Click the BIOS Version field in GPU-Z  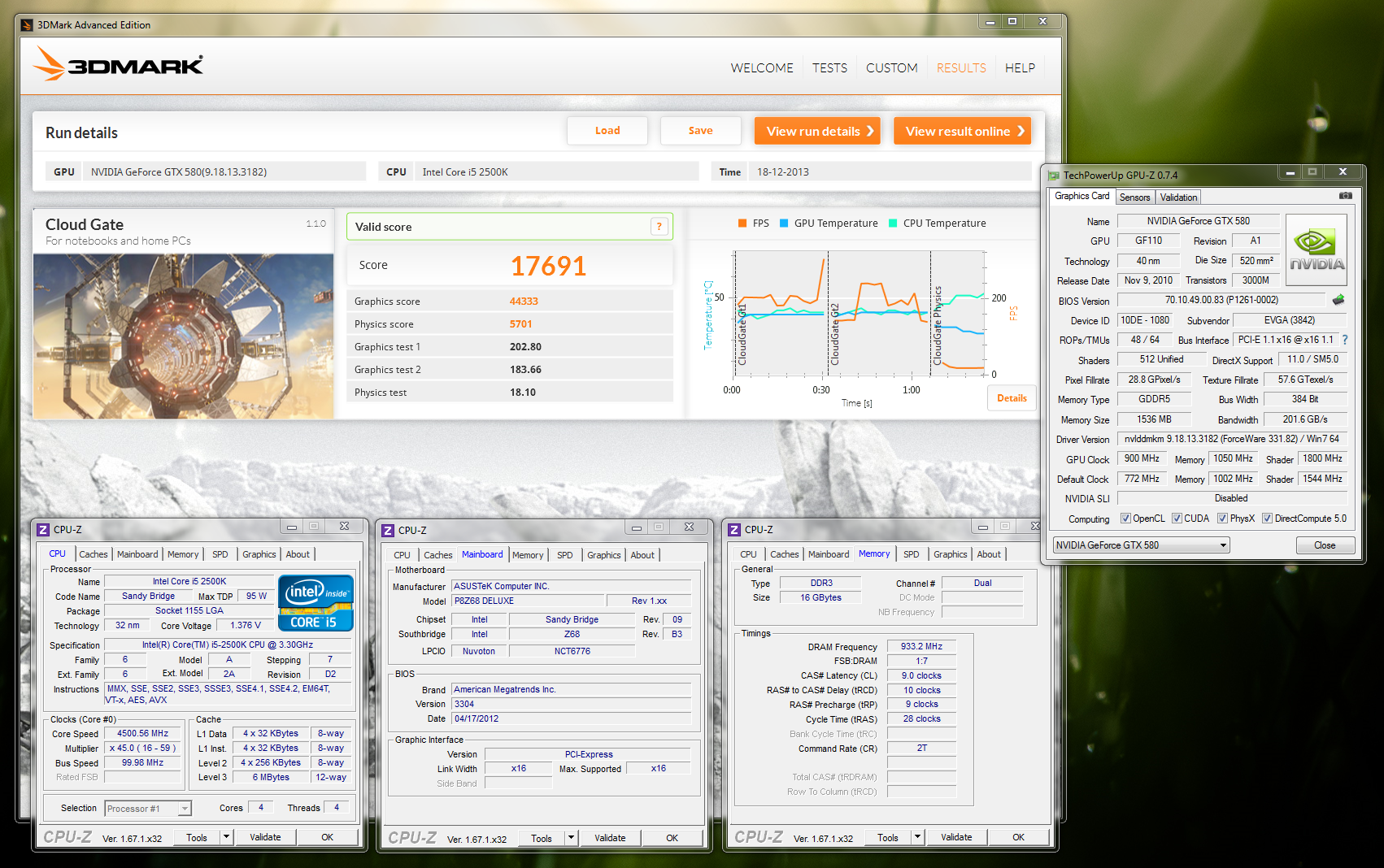1222,300
